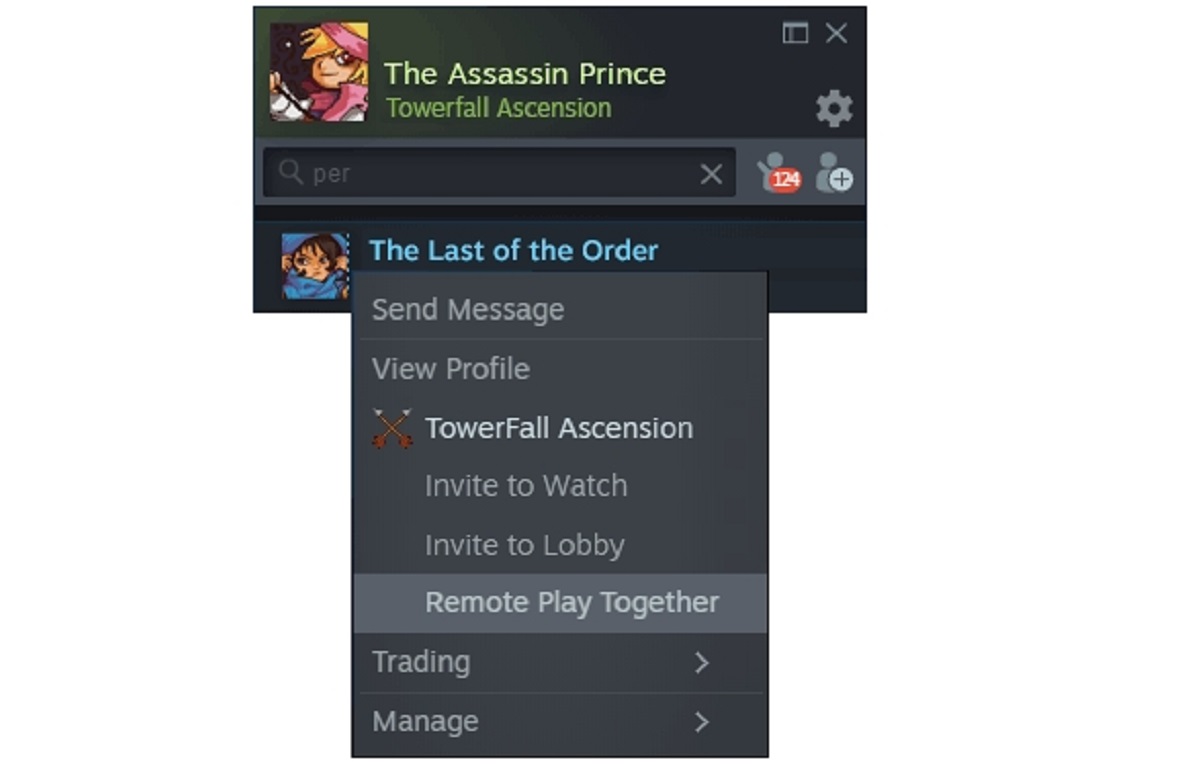Click the magnifying glass search icon

291,173
